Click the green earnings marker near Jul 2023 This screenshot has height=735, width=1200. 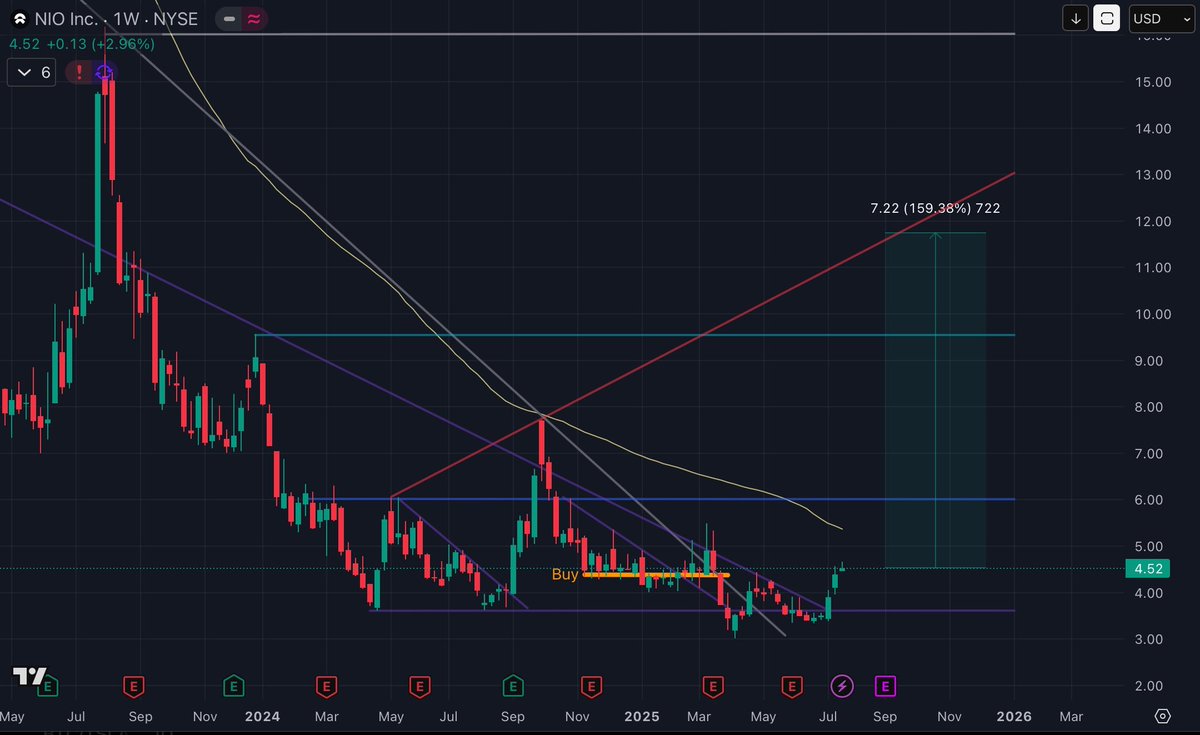click(x=47, y=686)
